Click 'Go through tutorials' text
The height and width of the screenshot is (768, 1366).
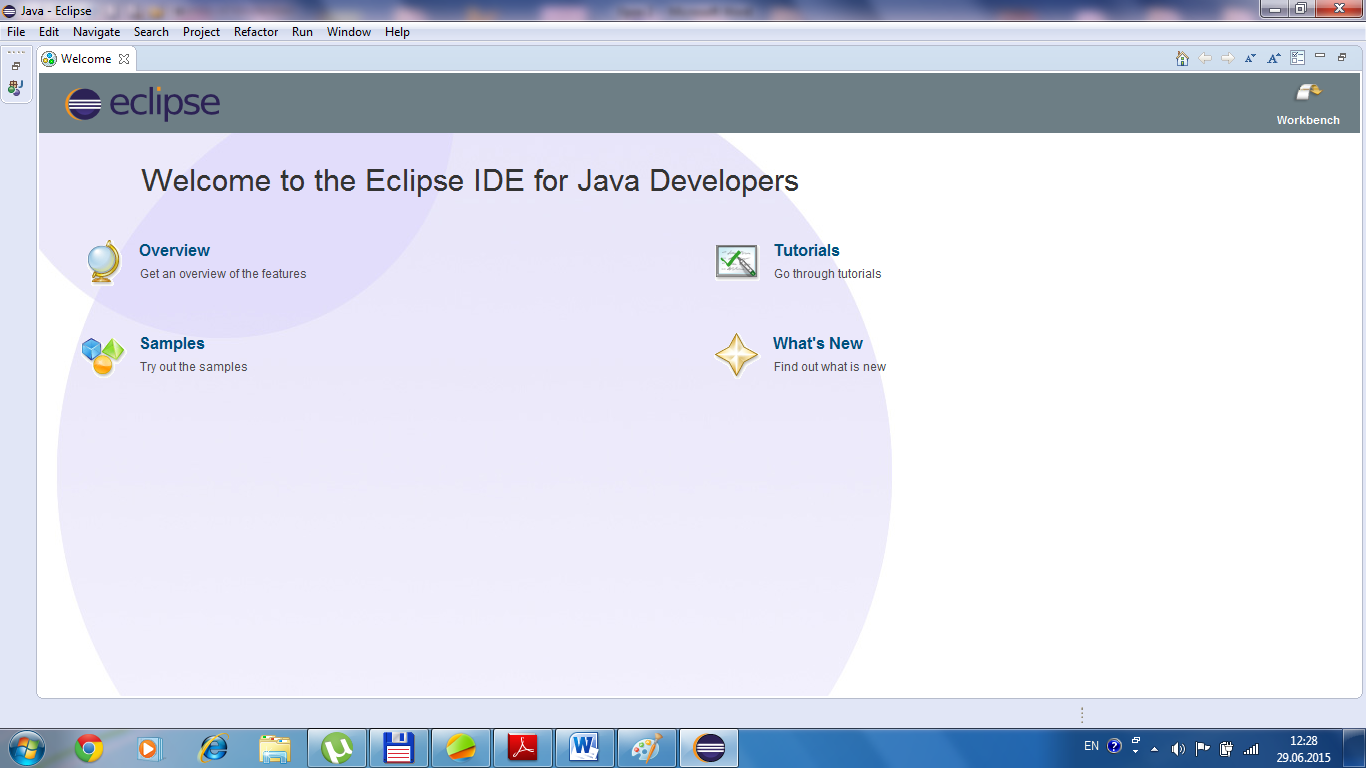(x=828, y=274)
